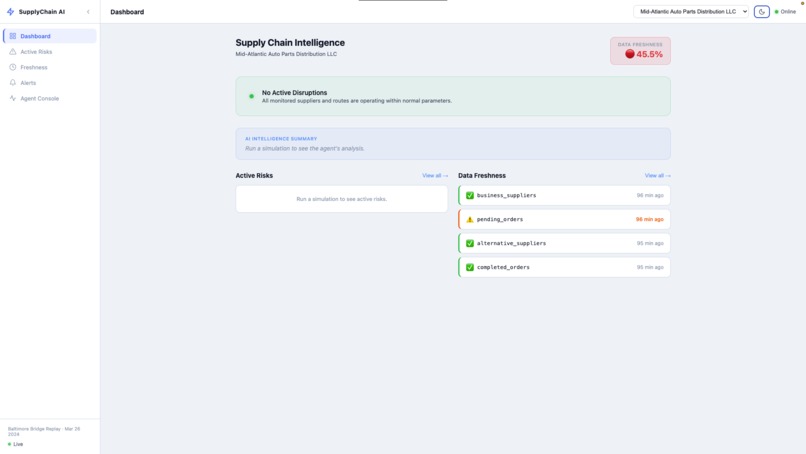Click the Active Risks warning triangle icon
This screenshot has height=454, width=806.
(x=13, y=52)
